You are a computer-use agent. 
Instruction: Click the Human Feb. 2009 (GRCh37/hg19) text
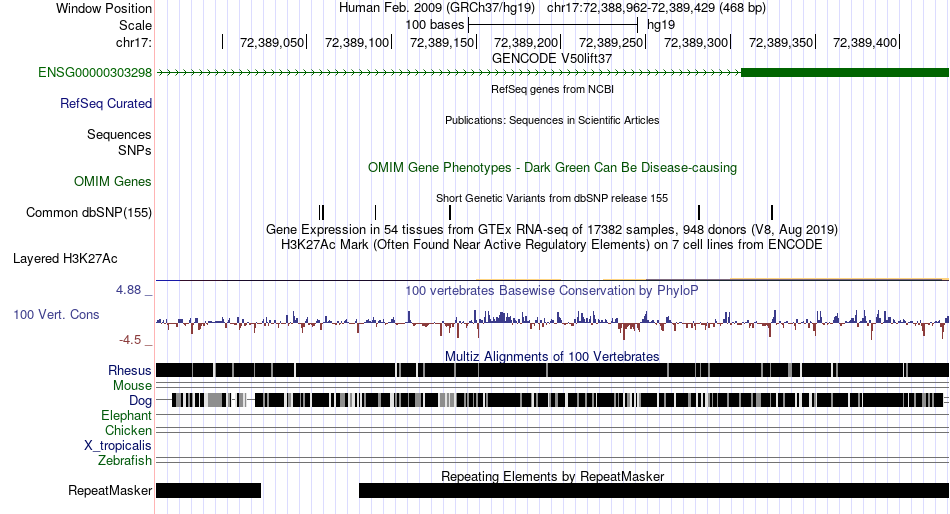pos(437,8)
